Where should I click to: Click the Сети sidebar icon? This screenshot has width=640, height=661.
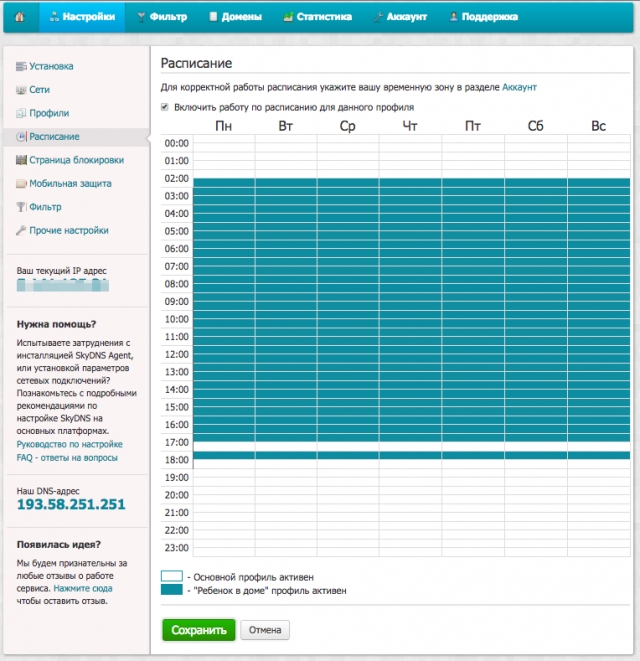pyautogui.click(x=21, y=90)
